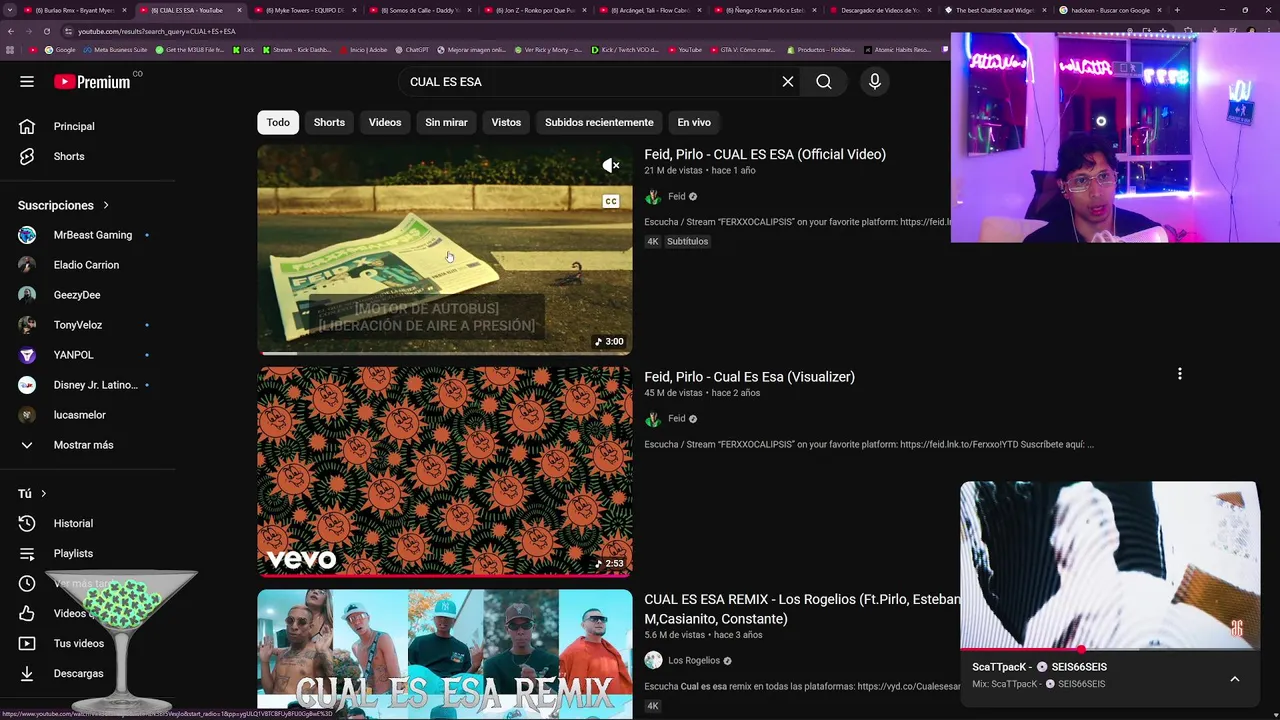The image size is (1280, 720).
Task: Open CUAL ES ESA REMIX thumbnail
Action: click(x=445, y=654)
